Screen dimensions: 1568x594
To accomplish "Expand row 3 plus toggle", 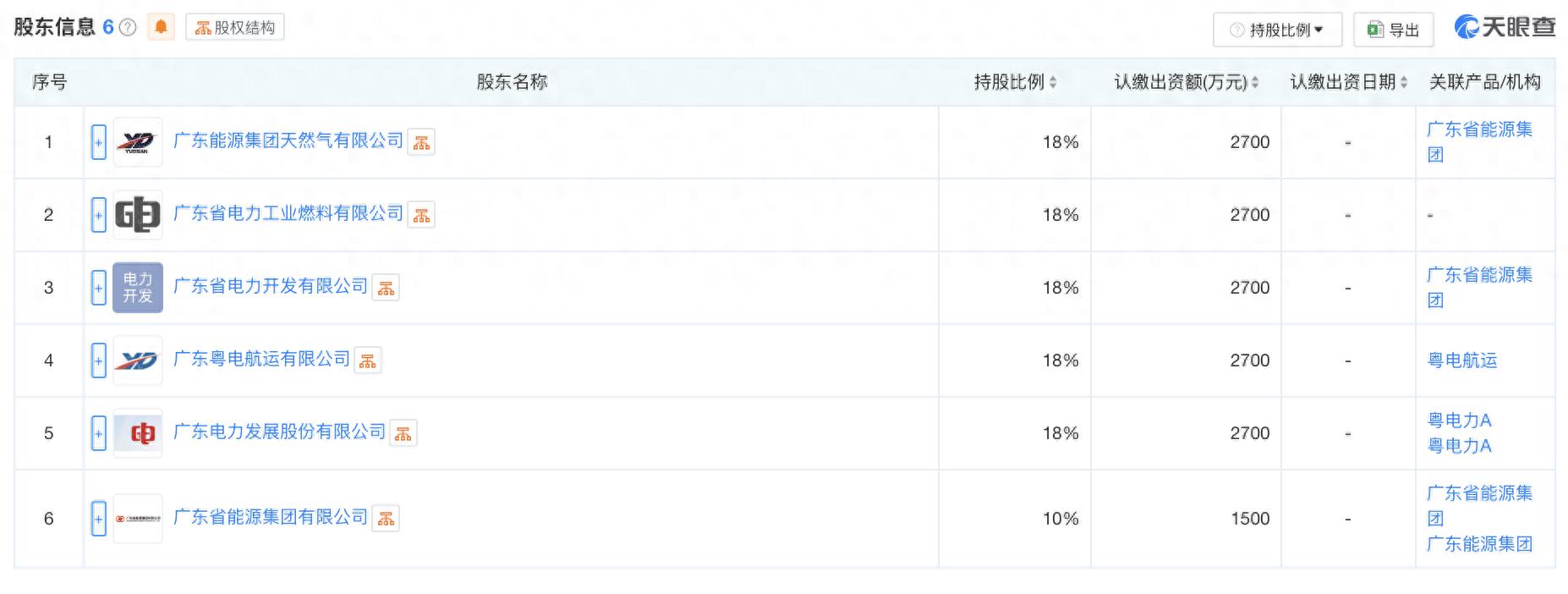I will [x=99, y=288].
